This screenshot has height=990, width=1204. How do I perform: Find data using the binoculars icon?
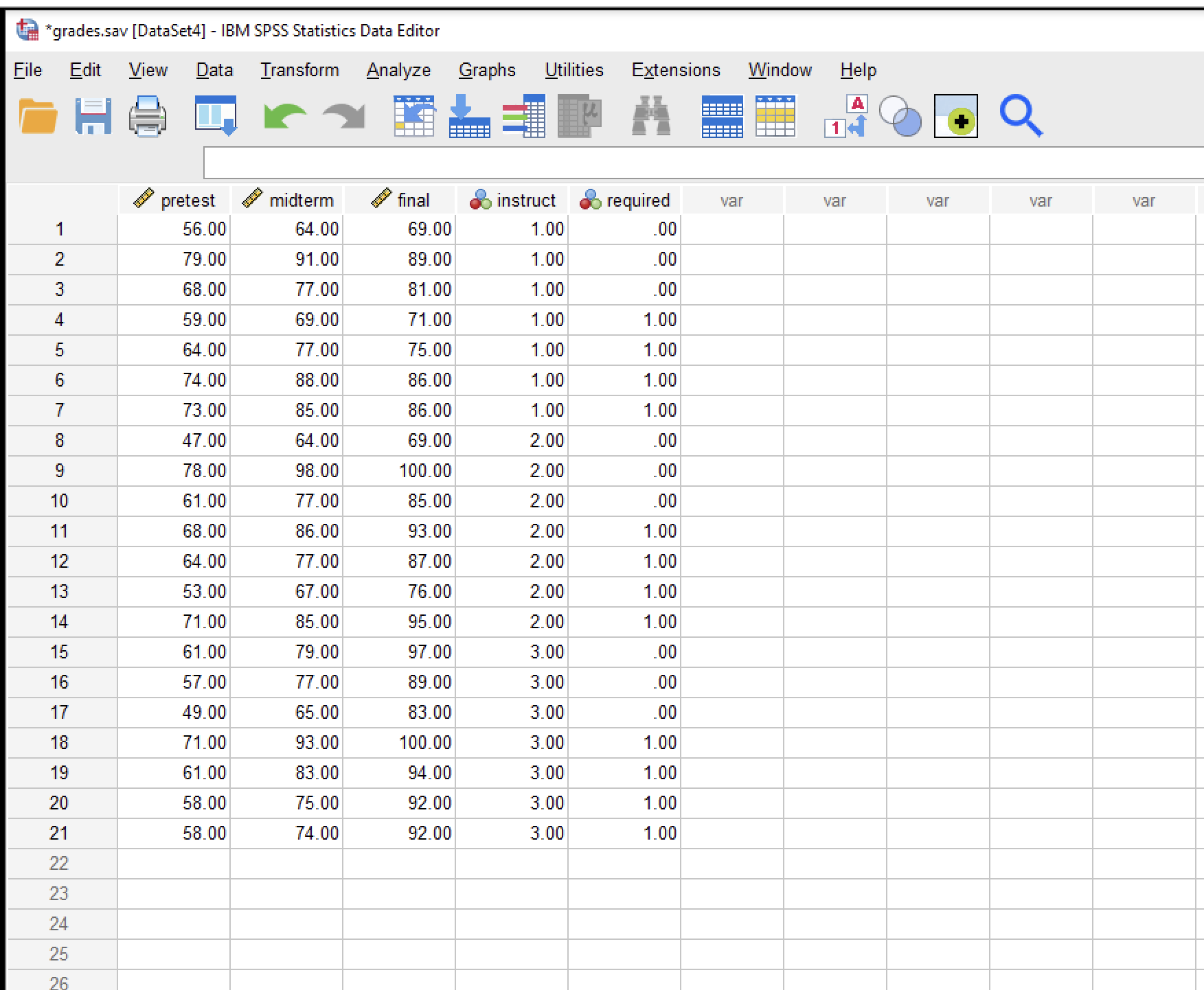tap(649, 117)
